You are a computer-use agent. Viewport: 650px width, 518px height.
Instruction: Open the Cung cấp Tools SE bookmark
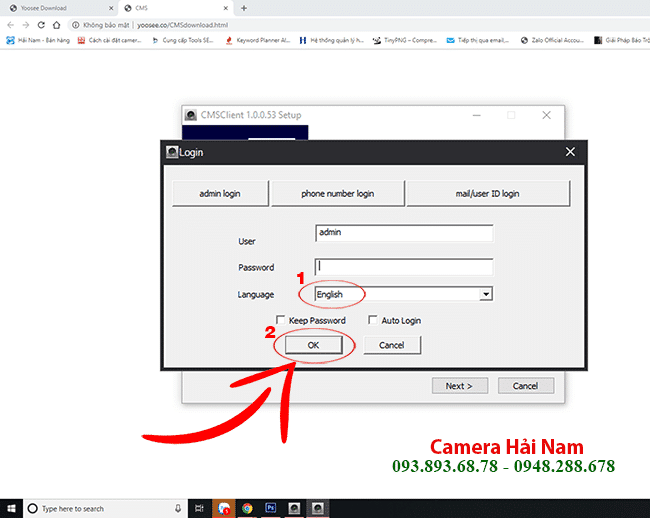click(x=182, y=40)
